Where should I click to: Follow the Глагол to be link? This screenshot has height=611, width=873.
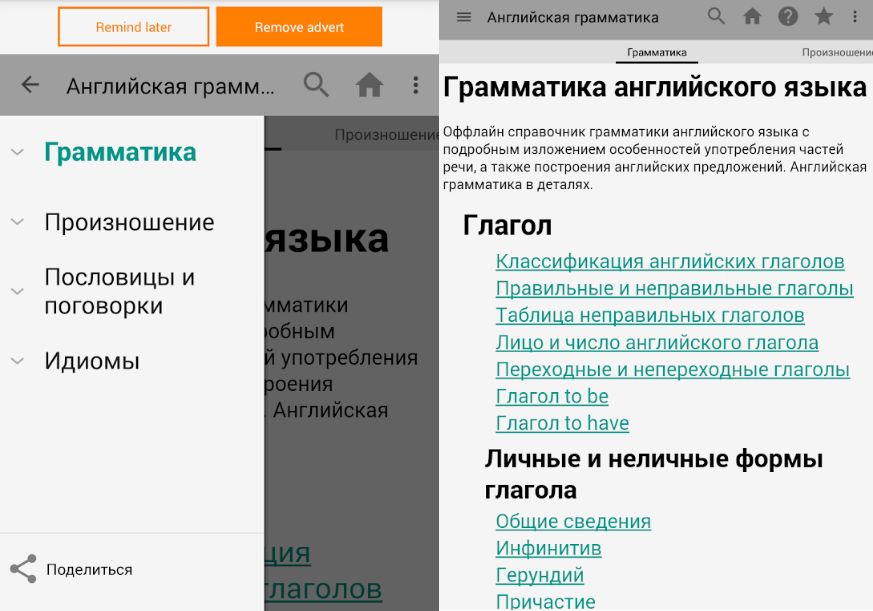(552, 396)
